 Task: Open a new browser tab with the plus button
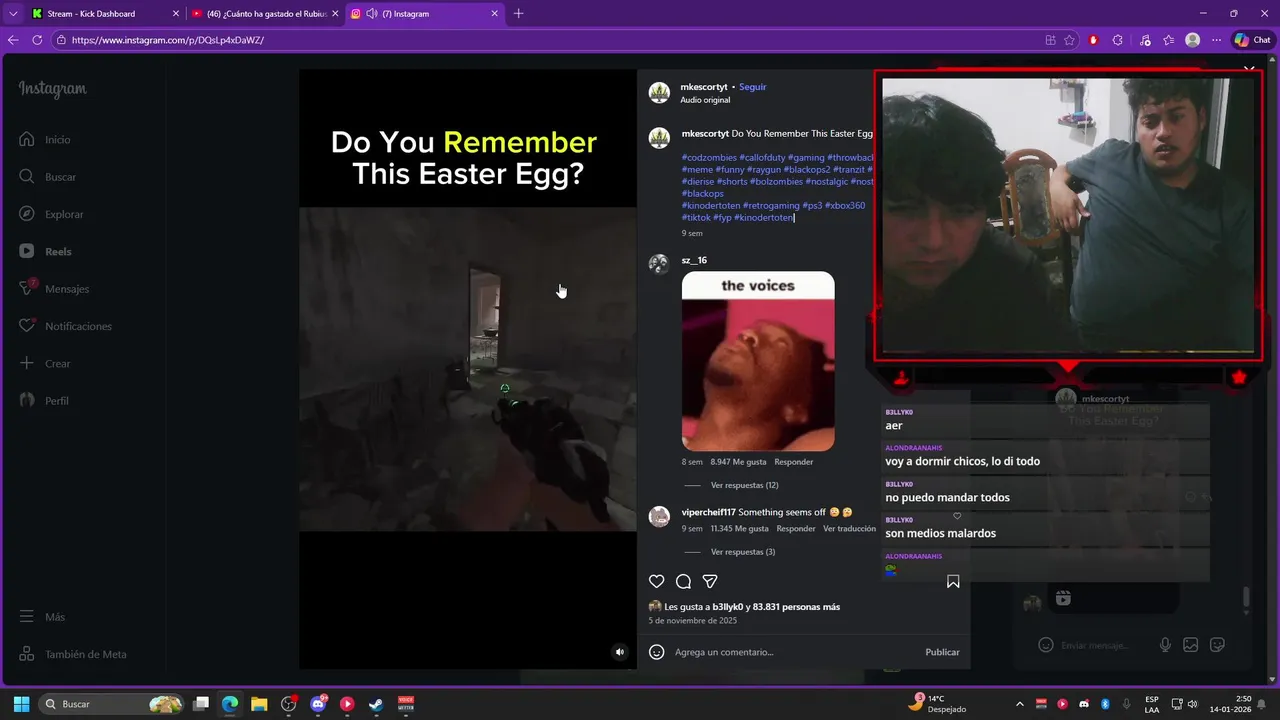click(518, 14)
